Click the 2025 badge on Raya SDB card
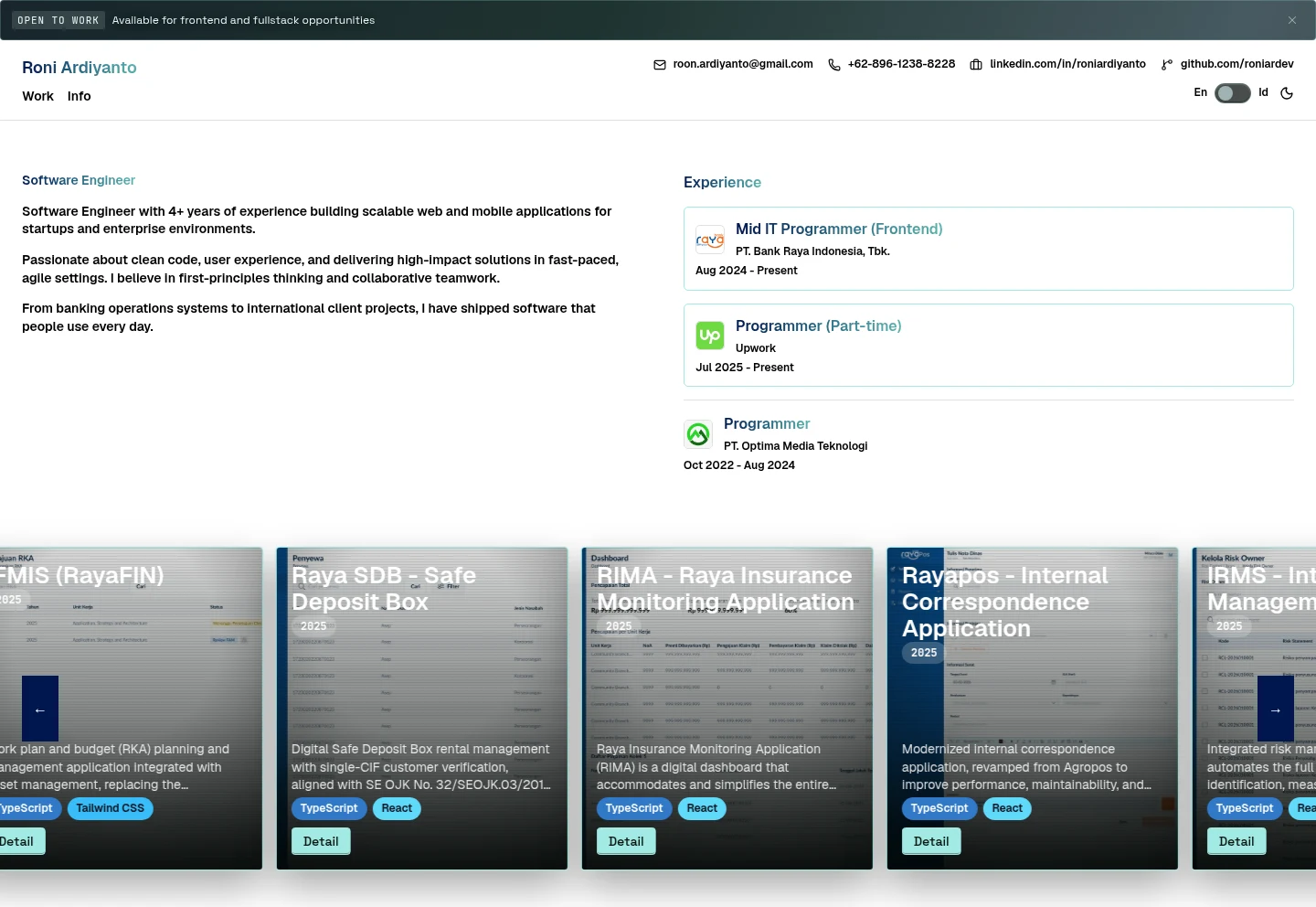The image size is (1316, 907). point(313,626)
